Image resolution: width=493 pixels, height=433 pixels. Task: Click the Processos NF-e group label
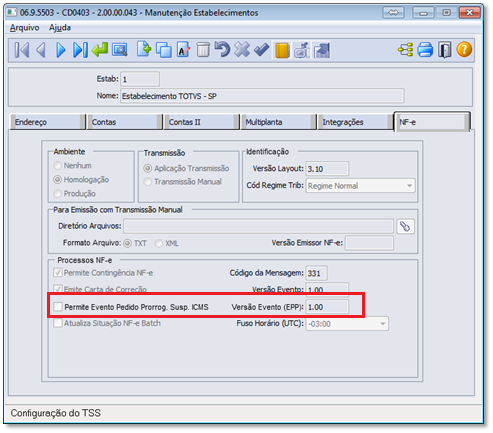click(85, 260)
